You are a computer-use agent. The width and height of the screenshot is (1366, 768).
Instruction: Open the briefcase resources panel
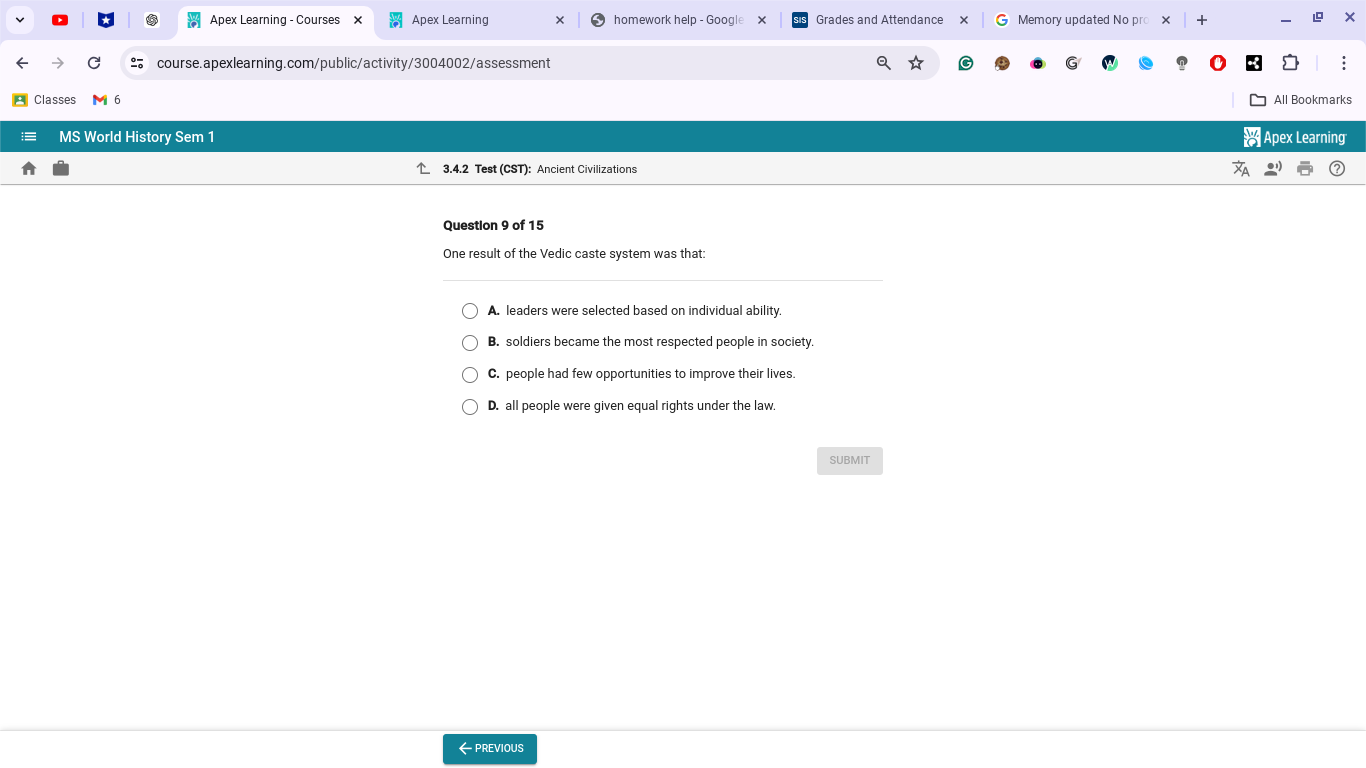pos(60,168)
